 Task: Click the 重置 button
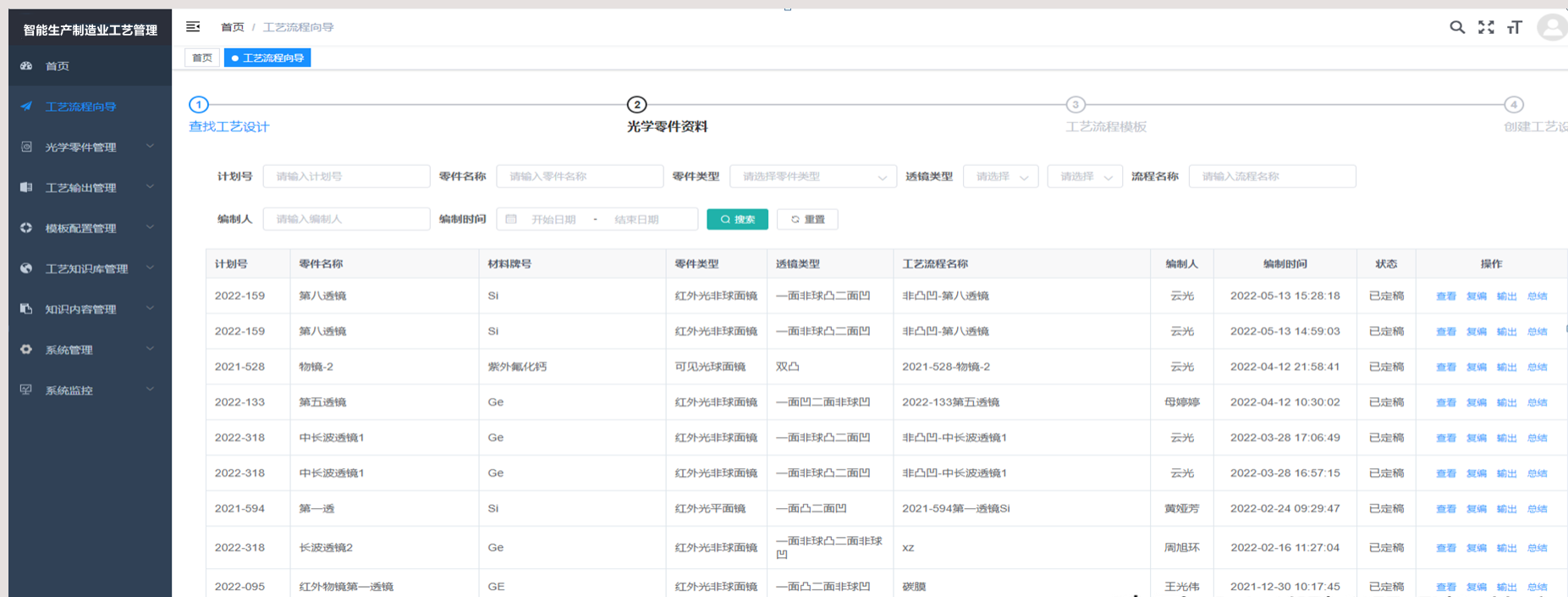tap(807, 219)
